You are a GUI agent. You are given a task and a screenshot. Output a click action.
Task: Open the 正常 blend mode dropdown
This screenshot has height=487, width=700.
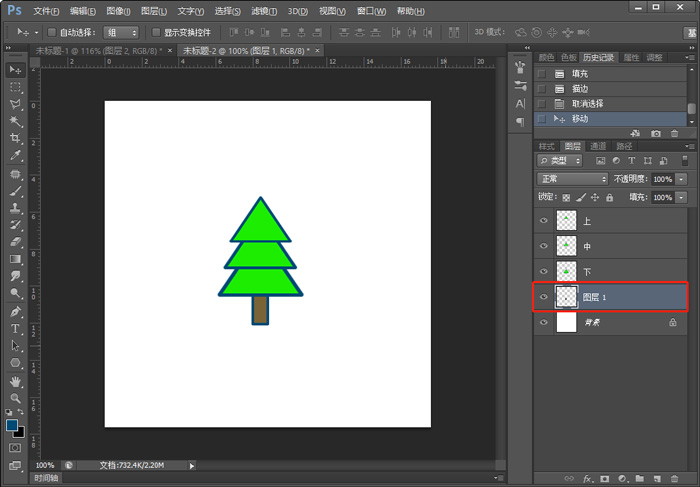tap(572, 179)
